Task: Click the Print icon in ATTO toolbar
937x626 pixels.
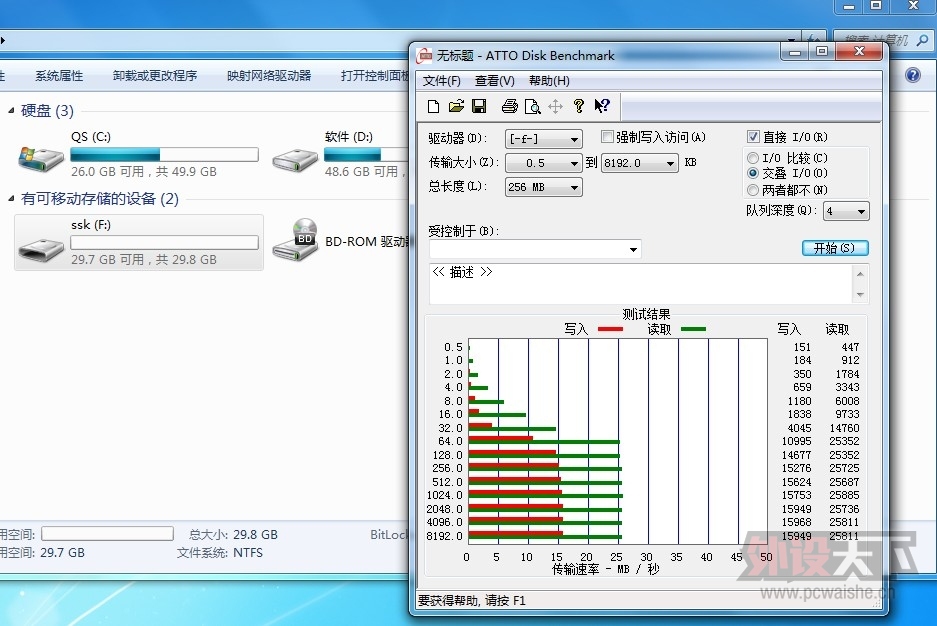Action: [509, 106]
